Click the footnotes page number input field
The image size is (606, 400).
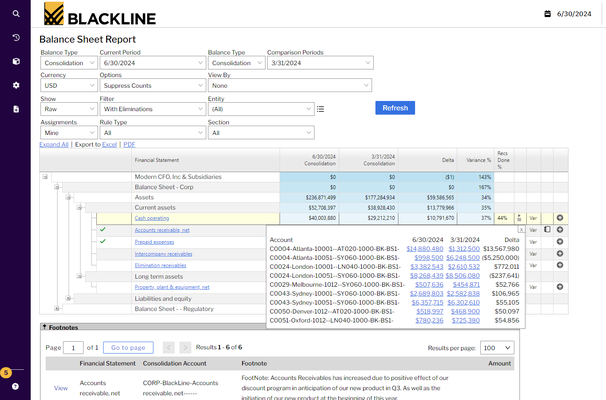[x=74, y=347]
